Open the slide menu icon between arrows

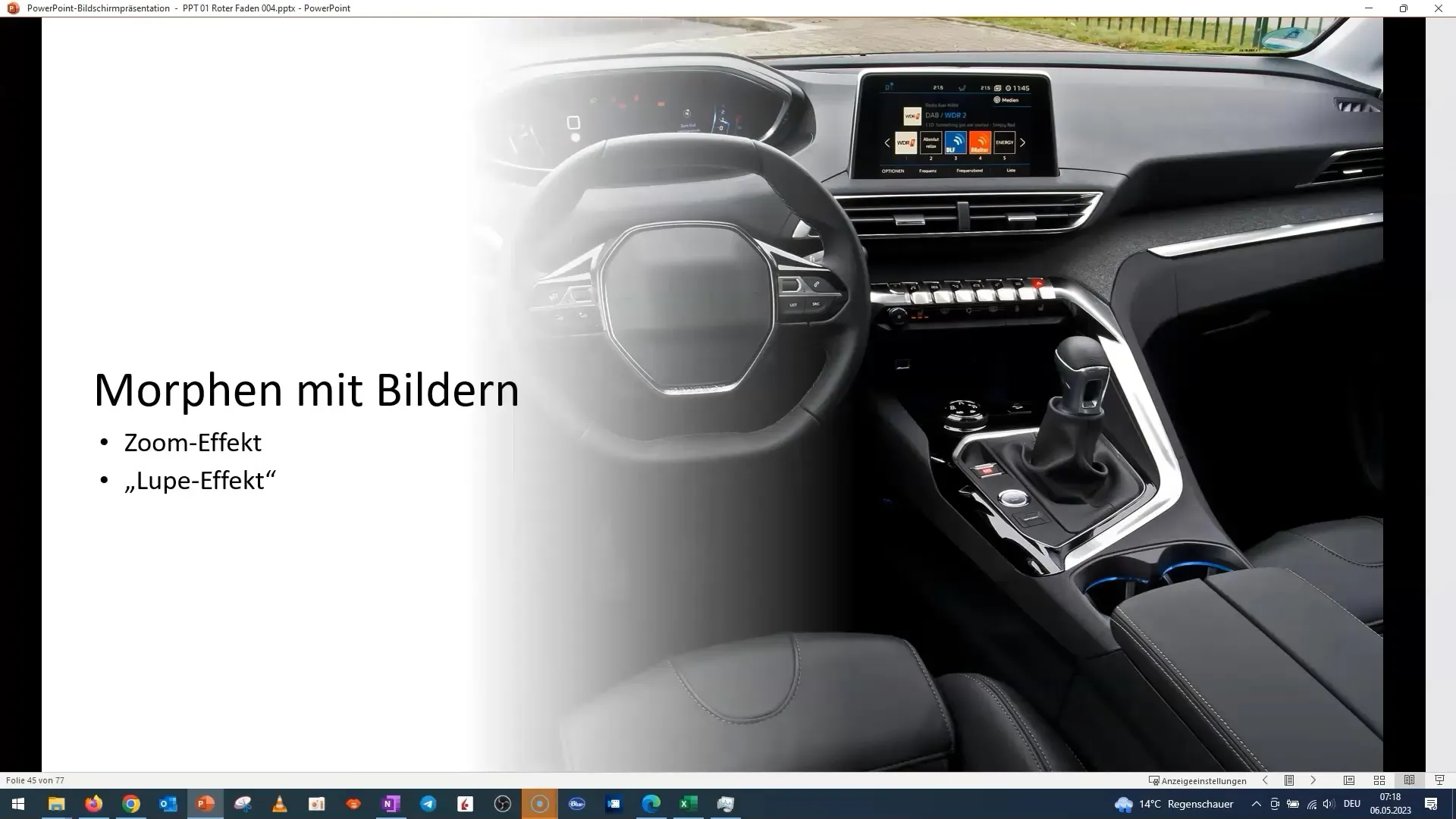tap(1289, 780)
